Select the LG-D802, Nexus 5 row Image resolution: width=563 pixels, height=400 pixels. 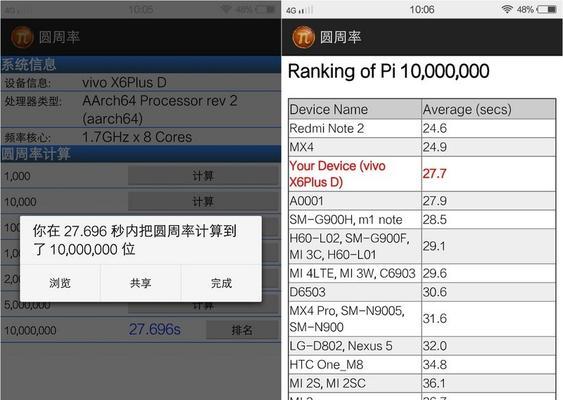[x=422, y=346]
